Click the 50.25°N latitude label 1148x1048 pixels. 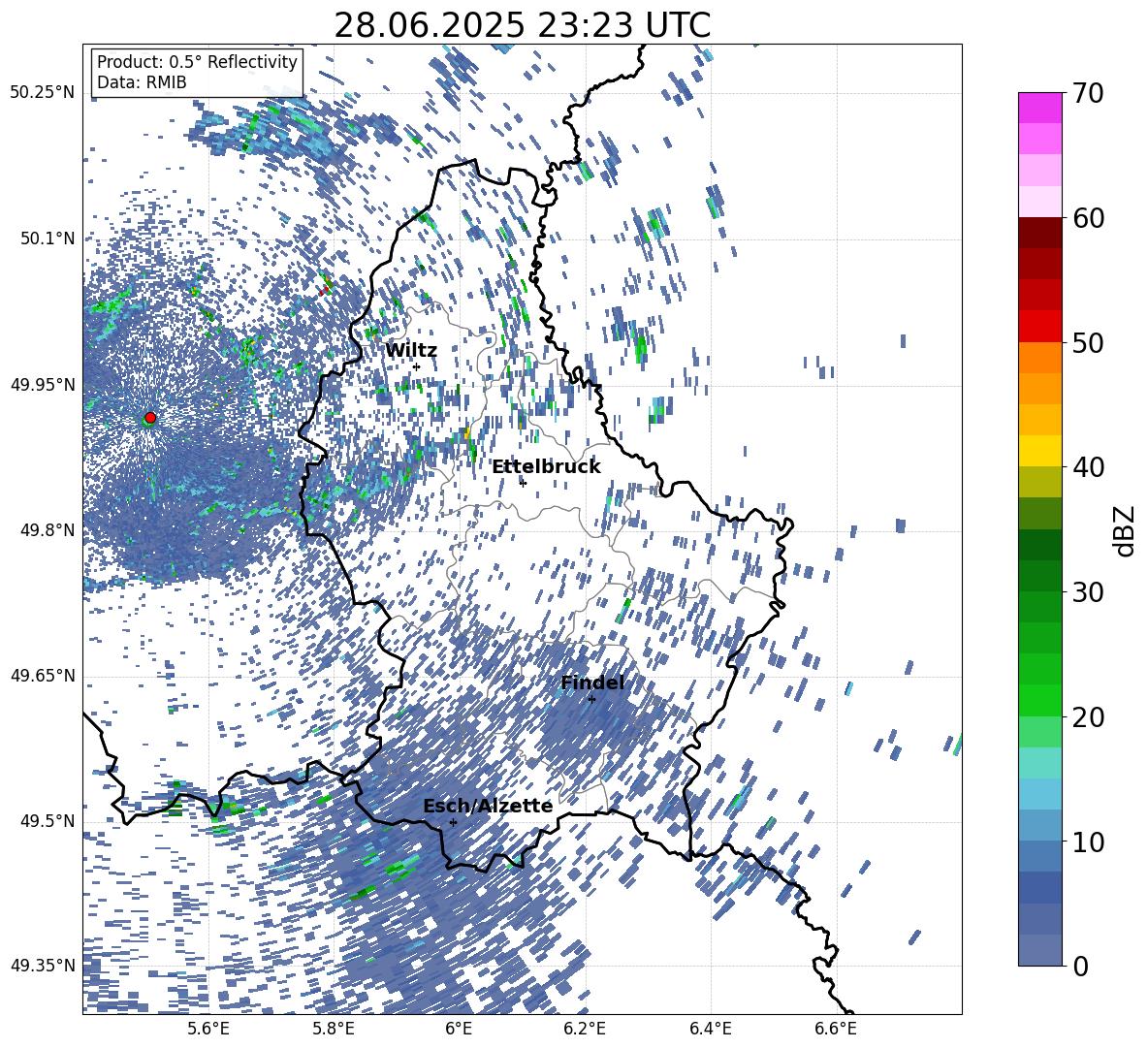coord(43,92)
